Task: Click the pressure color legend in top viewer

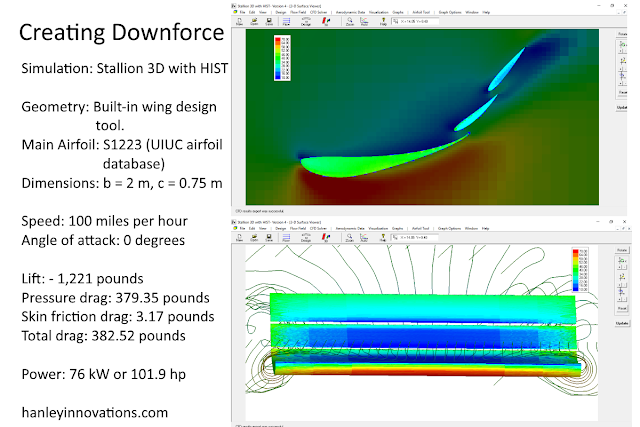Action: (x=282, y=58)
